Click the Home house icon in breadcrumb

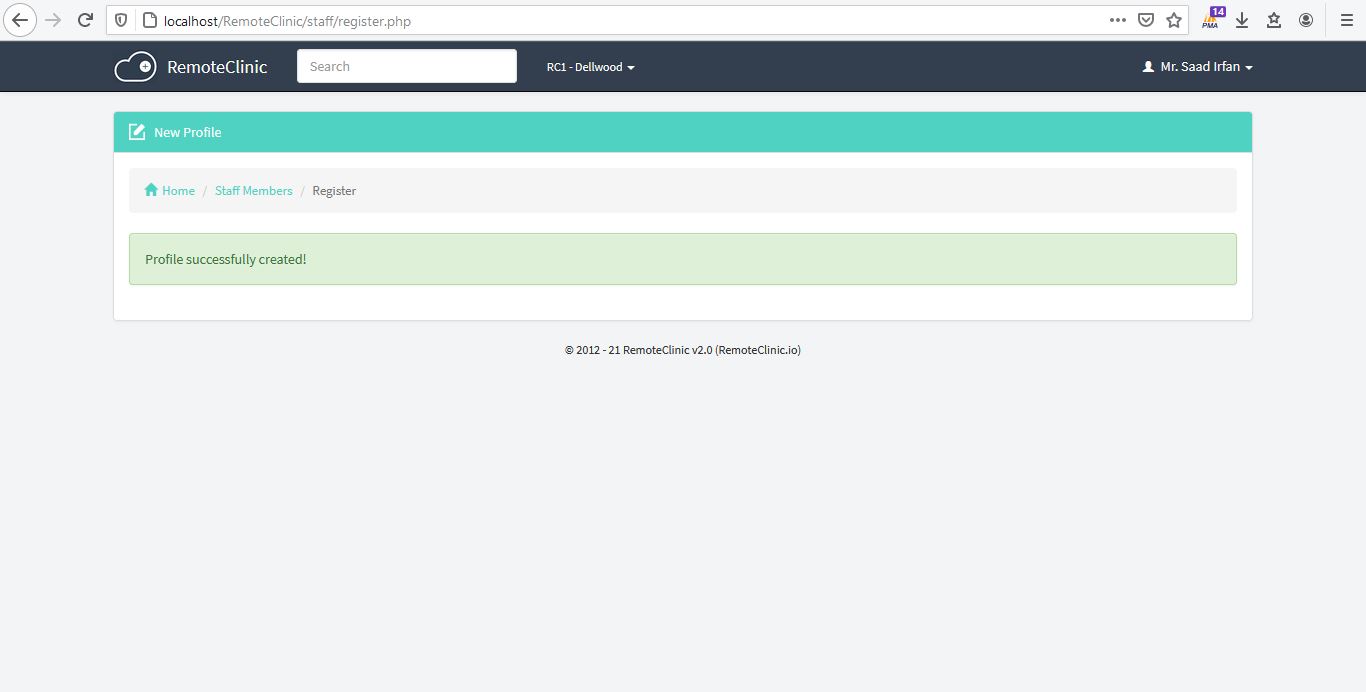click(x=151, y=190)
